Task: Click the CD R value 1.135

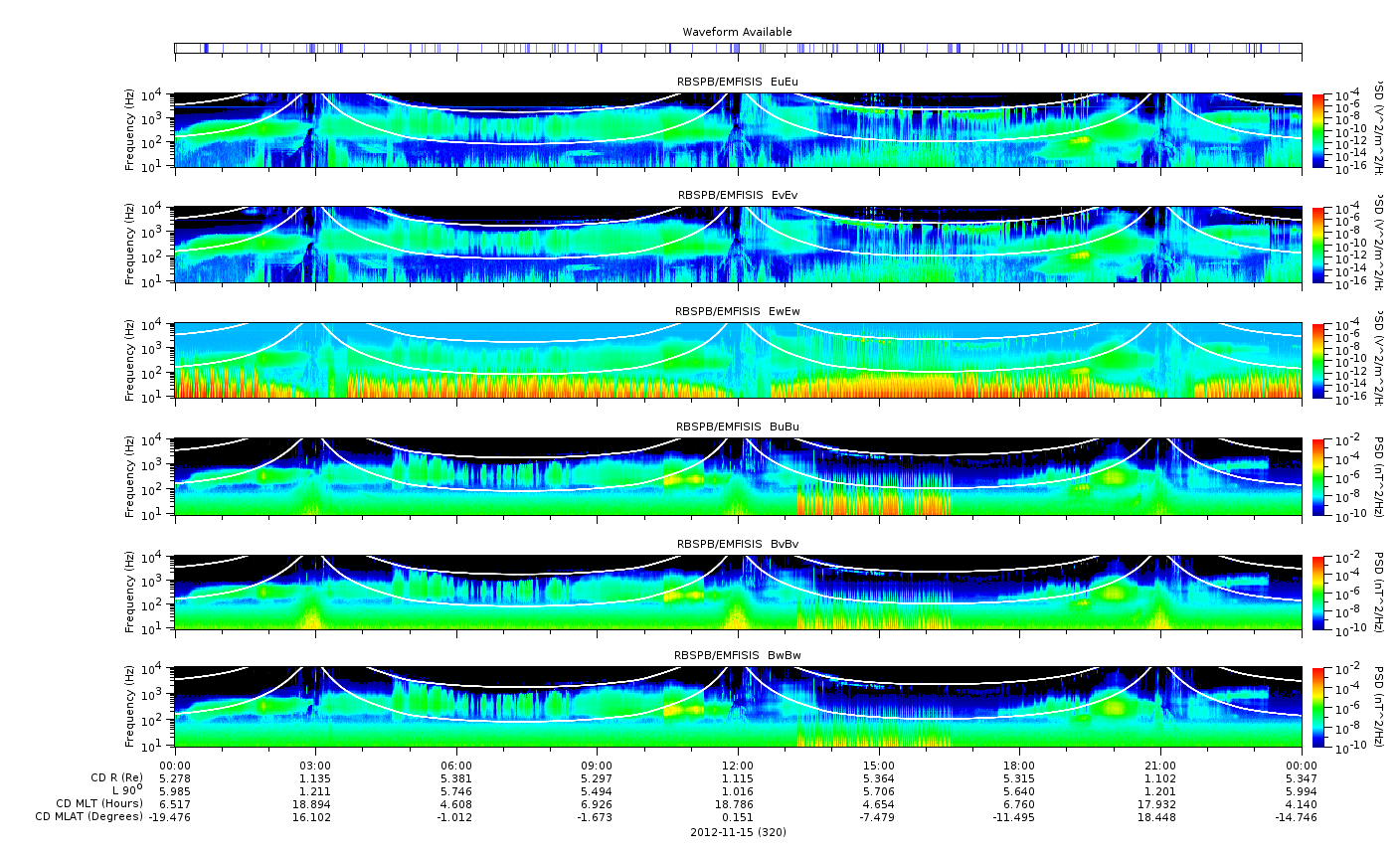Action: [x=315, y=778]
